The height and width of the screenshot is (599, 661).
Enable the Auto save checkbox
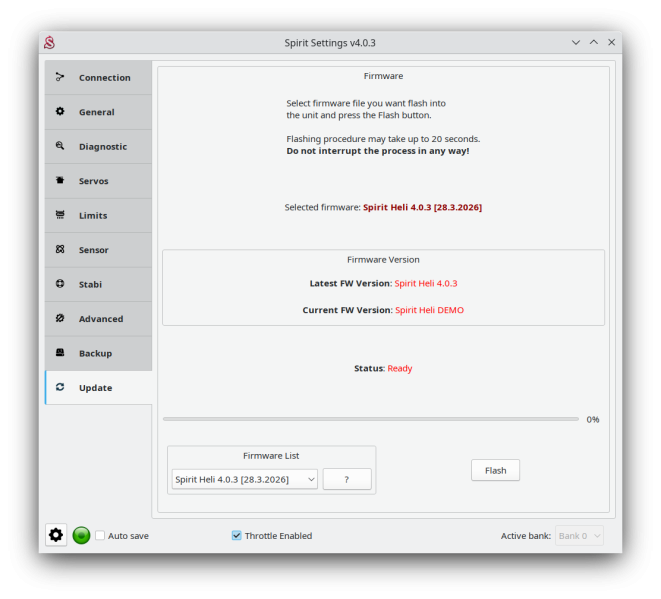(x=100, y=536)
